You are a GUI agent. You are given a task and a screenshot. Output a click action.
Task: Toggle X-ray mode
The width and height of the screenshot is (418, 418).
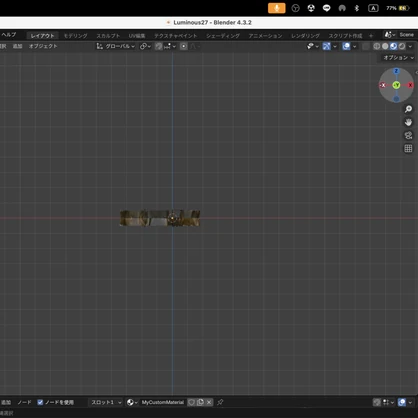(x=366, y=46)
